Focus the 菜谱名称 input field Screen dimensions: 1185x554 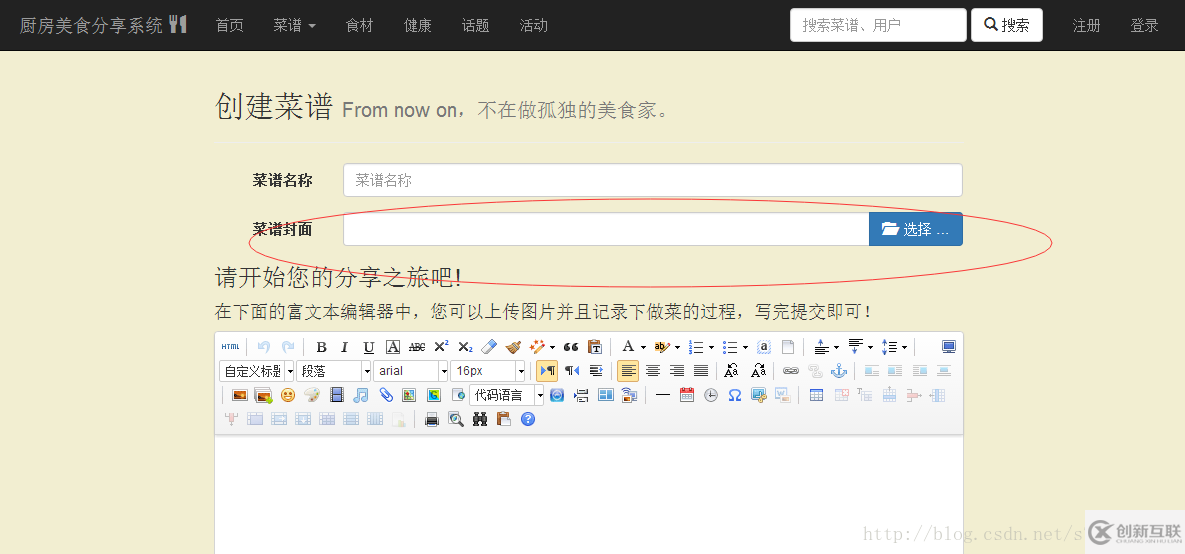pos(653,181)
